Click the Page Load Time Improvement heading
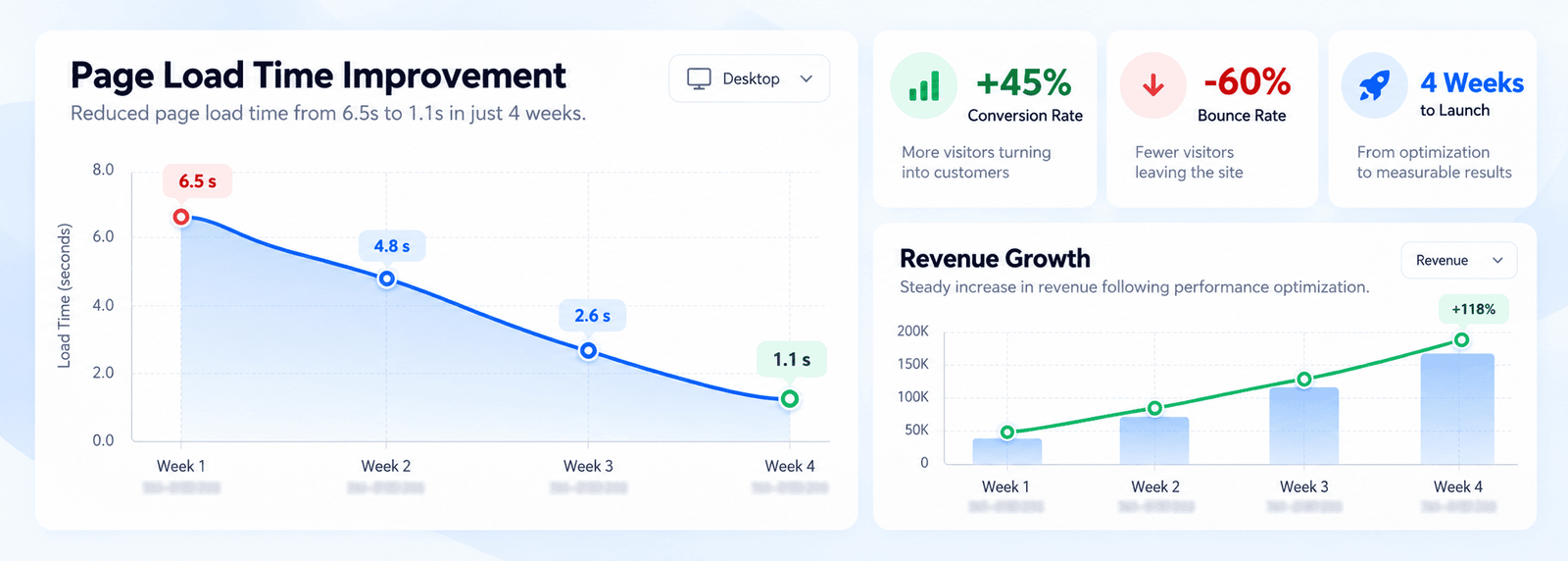The height and width of the screenshot is (561, 1568). pos(318,76)
